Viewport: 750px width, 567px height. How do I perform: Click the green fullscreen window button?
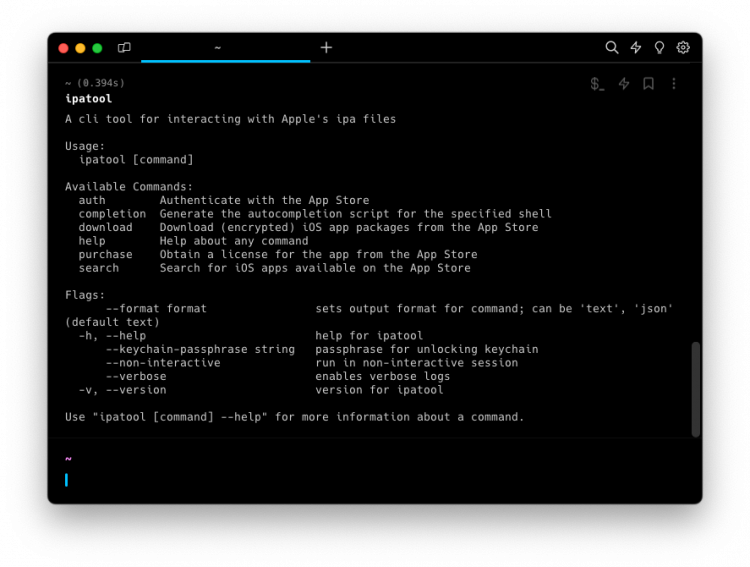point(97,48)
